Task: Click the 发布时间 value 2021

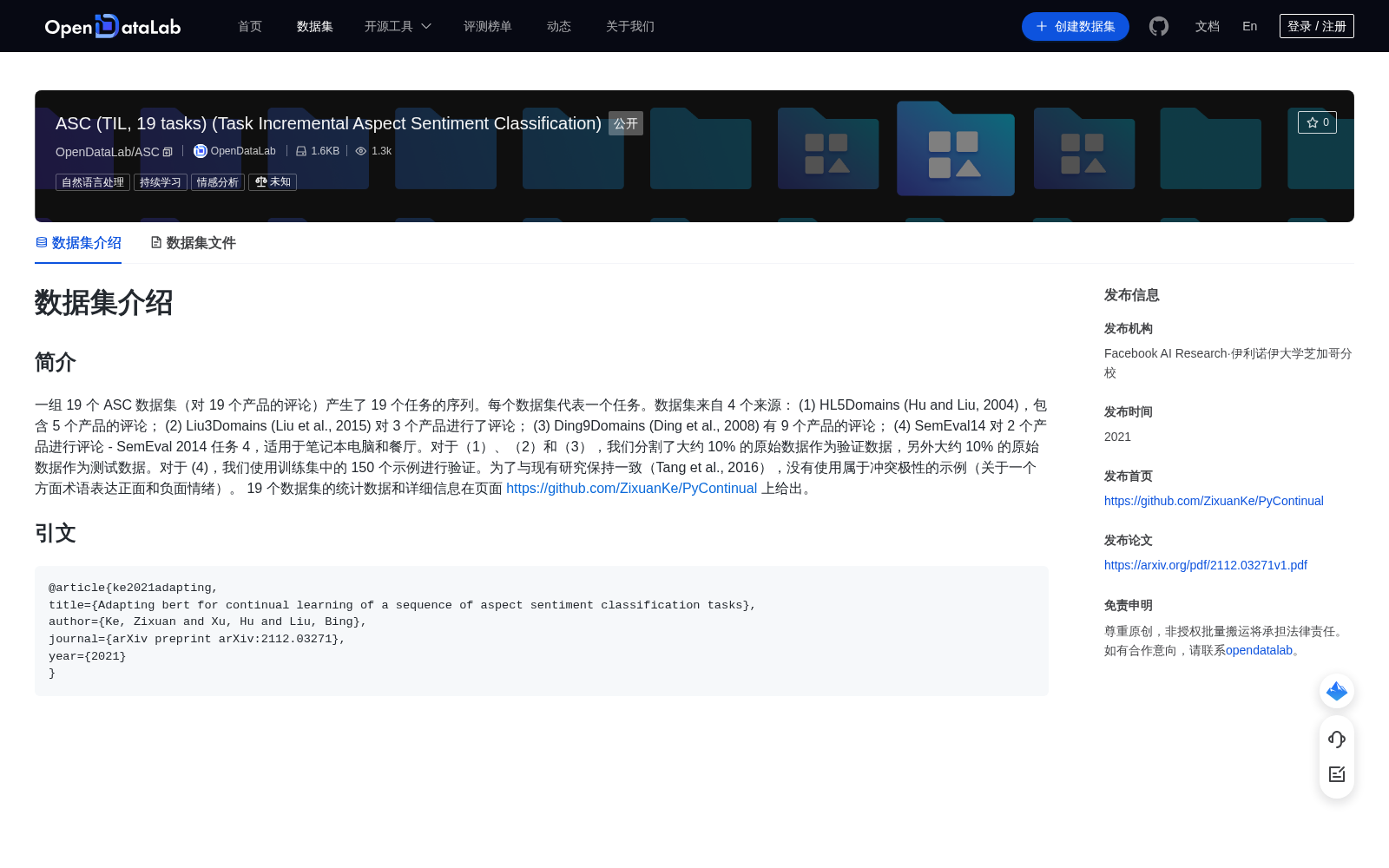Action: [1117, 437]
